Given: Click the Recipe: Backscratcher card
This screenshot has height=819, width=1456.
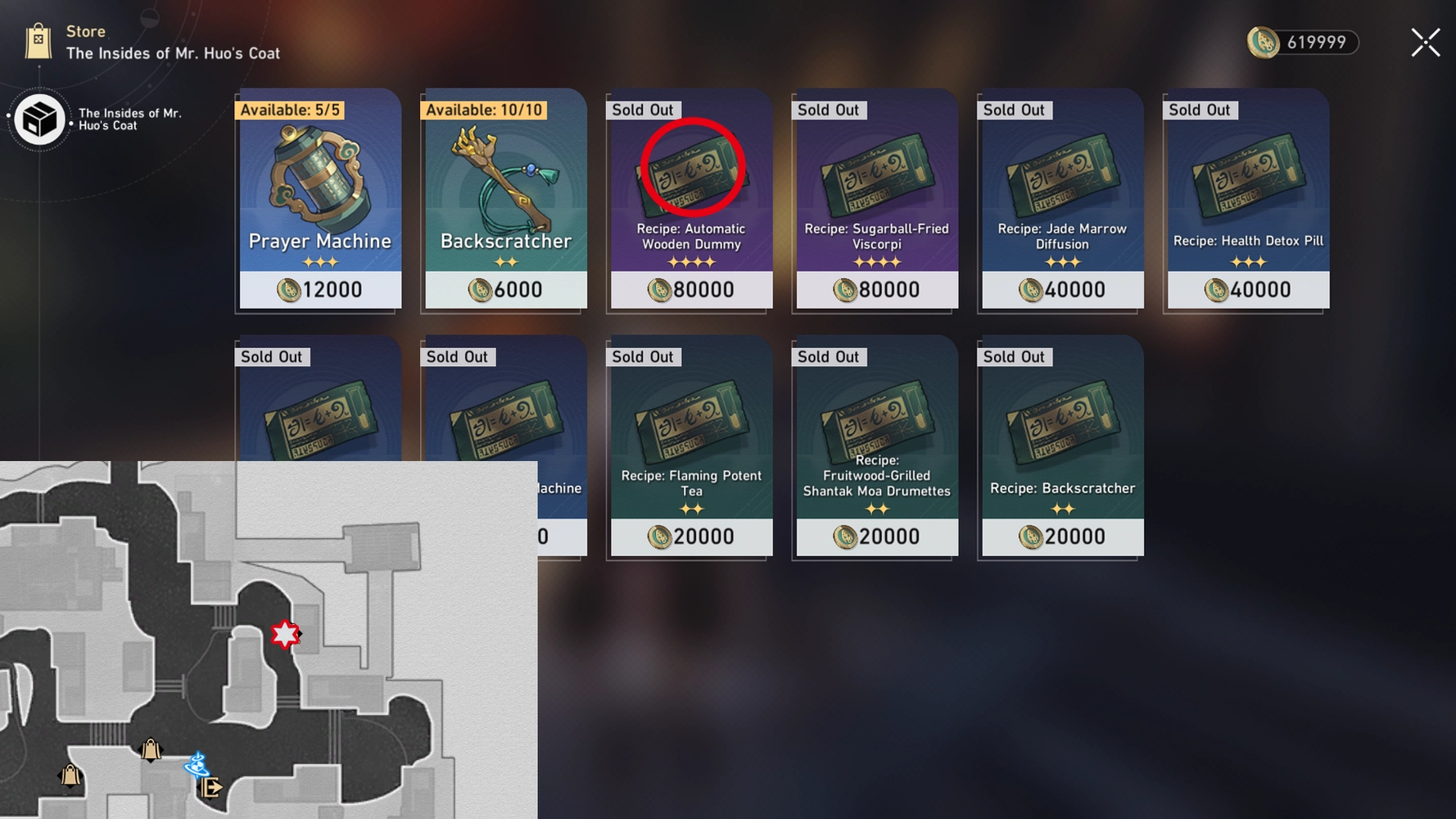Looking at the screenshot, I should coord(1062,446).
